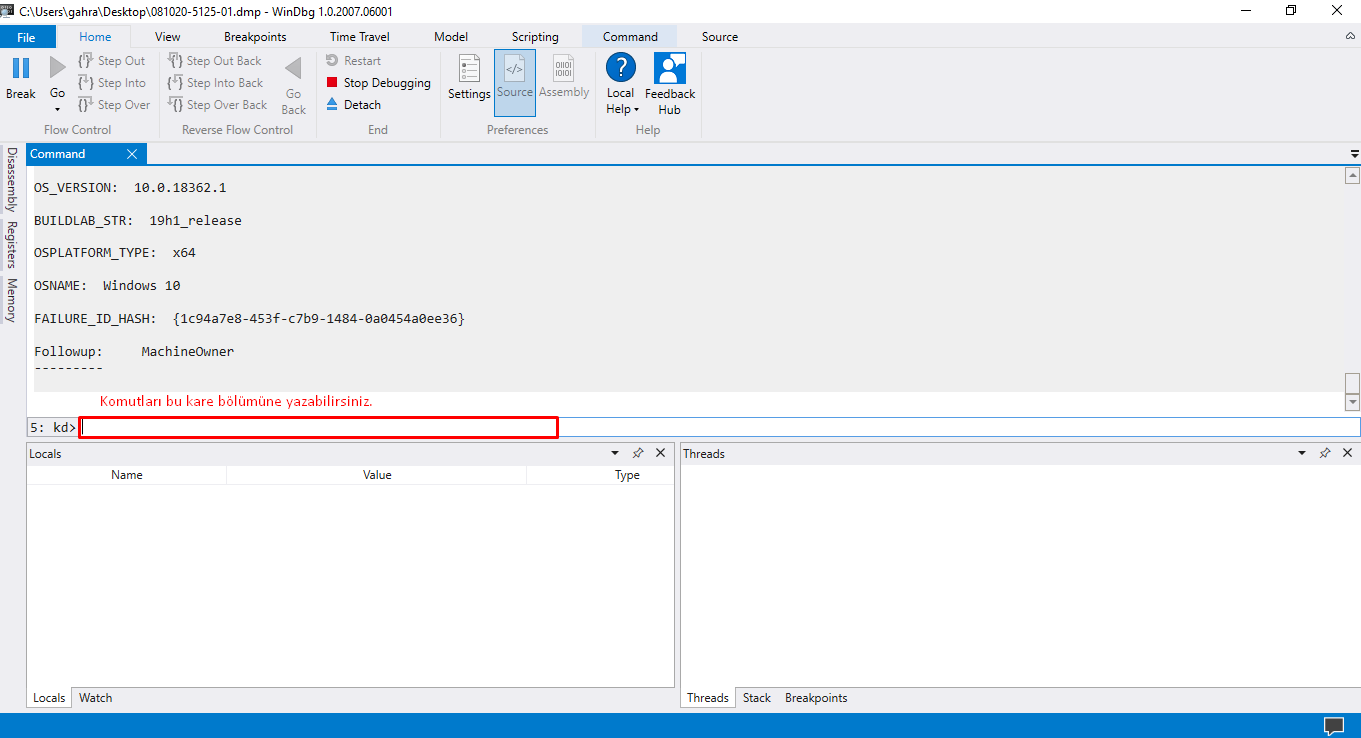Screen dimensions: 1361x738
Task: Switch to the Time Travel ribbon tab
Action: [x=360, y=37]
